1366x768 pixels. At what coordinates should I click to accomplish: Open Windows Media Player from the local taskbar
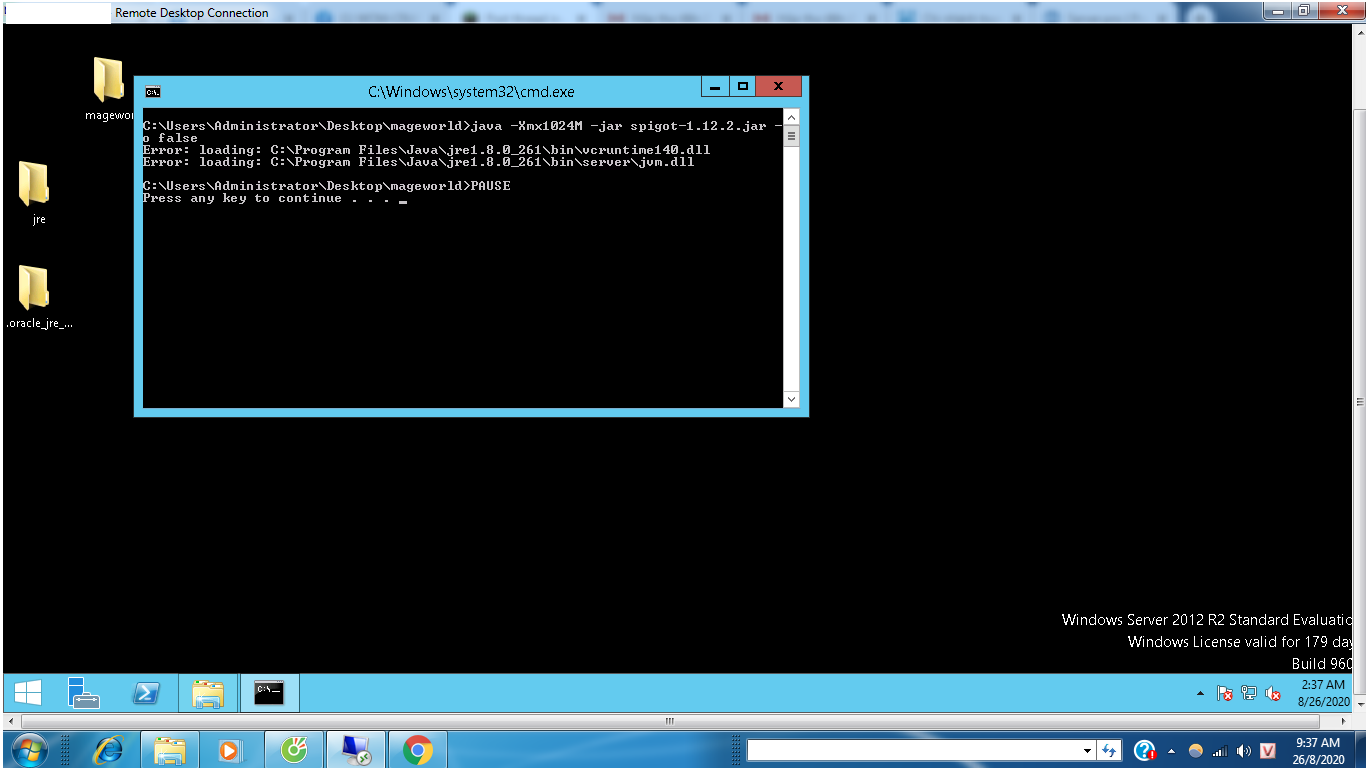coord(232,750)
